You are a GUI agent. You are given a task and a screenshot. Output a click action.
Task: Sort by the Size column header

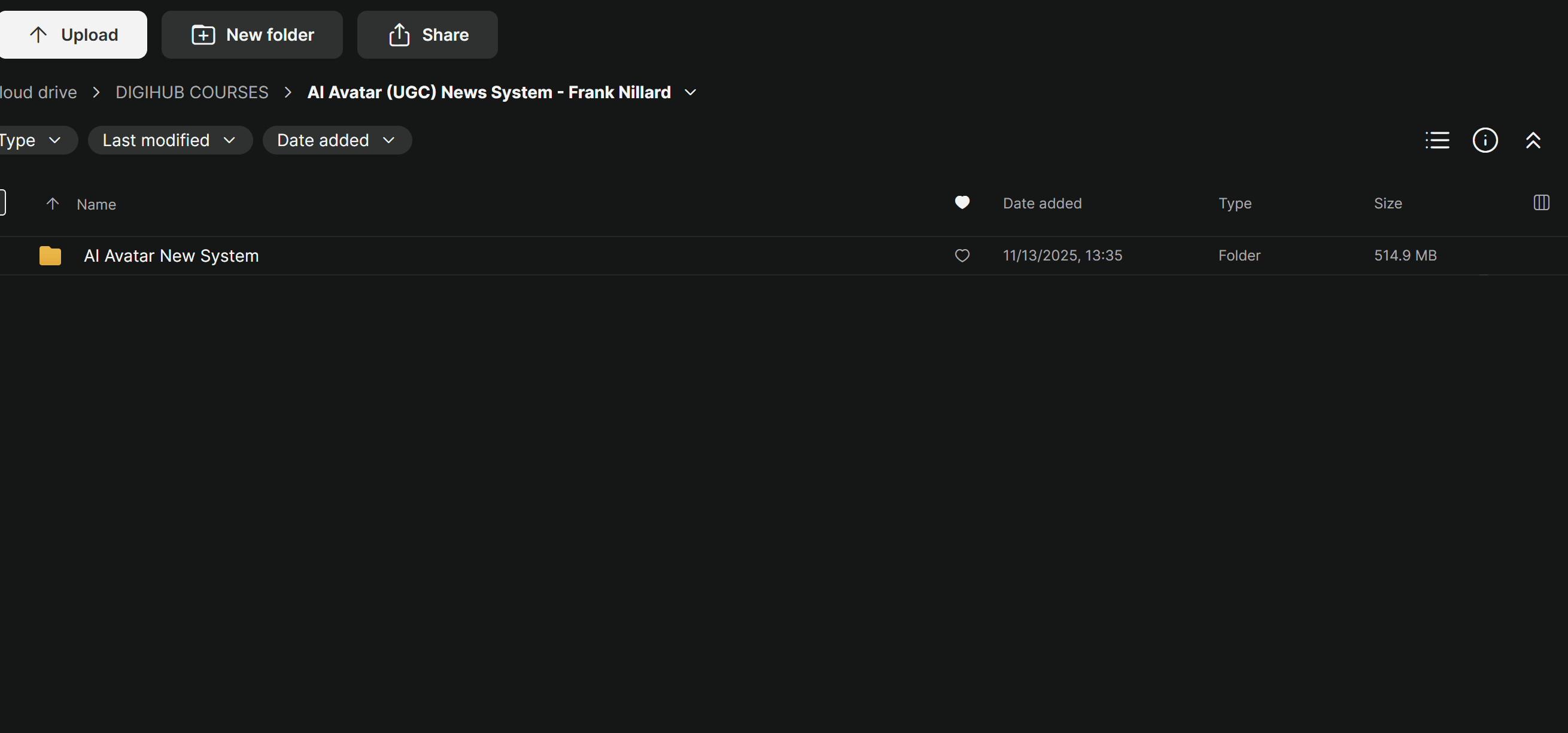coord(1388,203)
